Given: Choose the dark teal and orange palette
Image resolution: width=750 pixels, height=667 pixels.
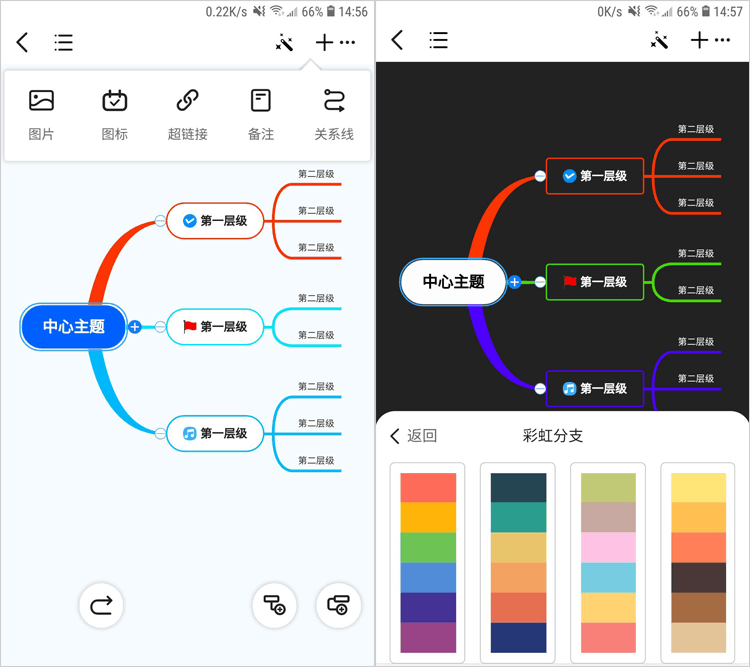Looking at the screenshot, I should click(518, 562).
